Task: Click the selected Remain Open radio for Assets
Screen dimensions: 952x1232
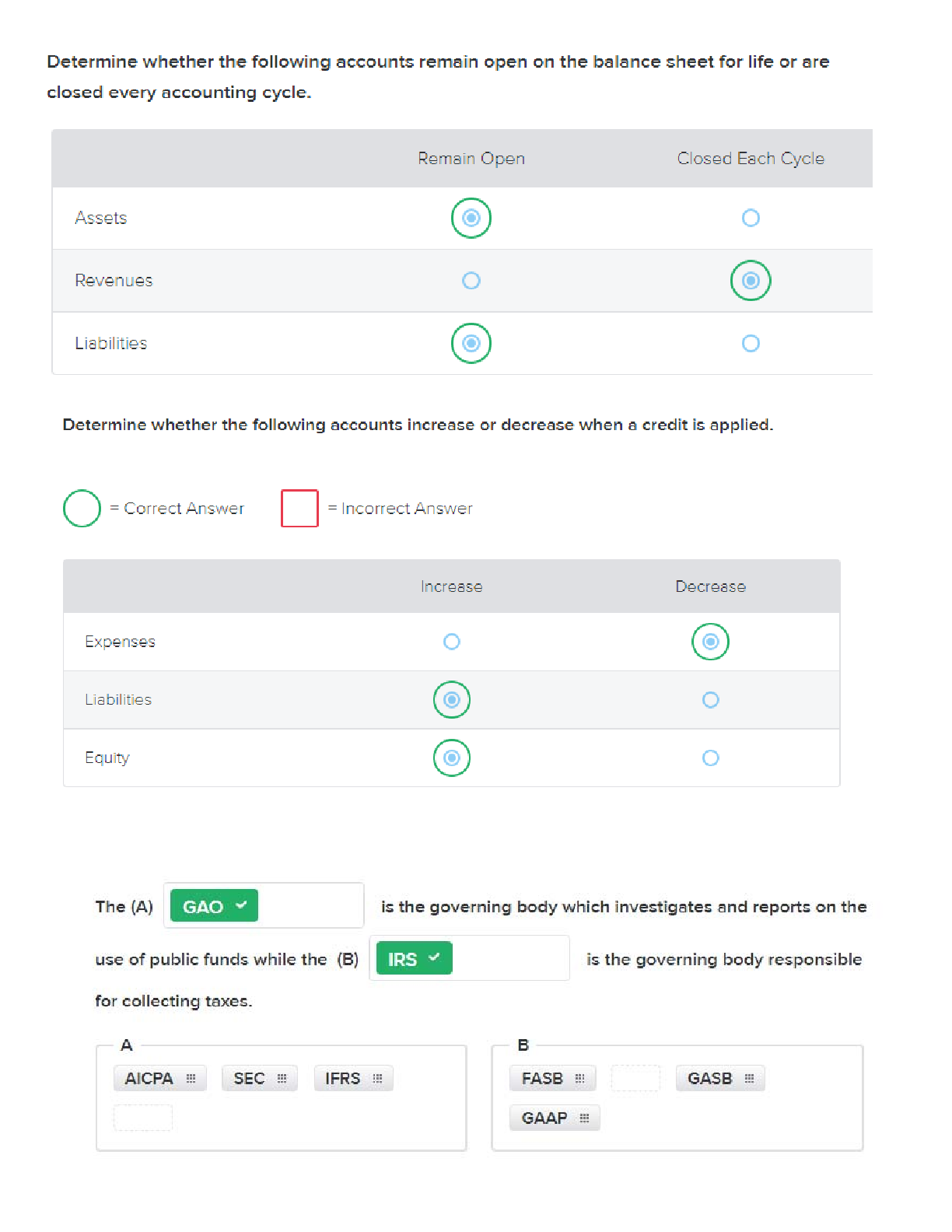Action: 471,218
